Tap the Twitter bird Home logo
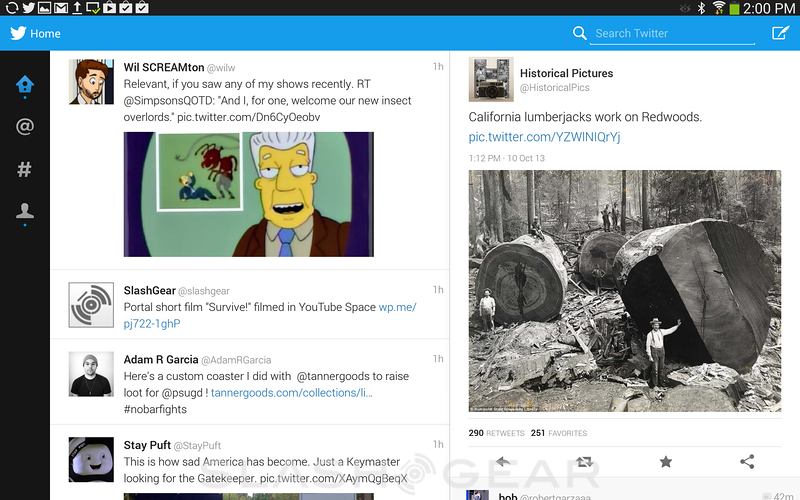The width and height of the screenshot is (800, 500). 18,33
